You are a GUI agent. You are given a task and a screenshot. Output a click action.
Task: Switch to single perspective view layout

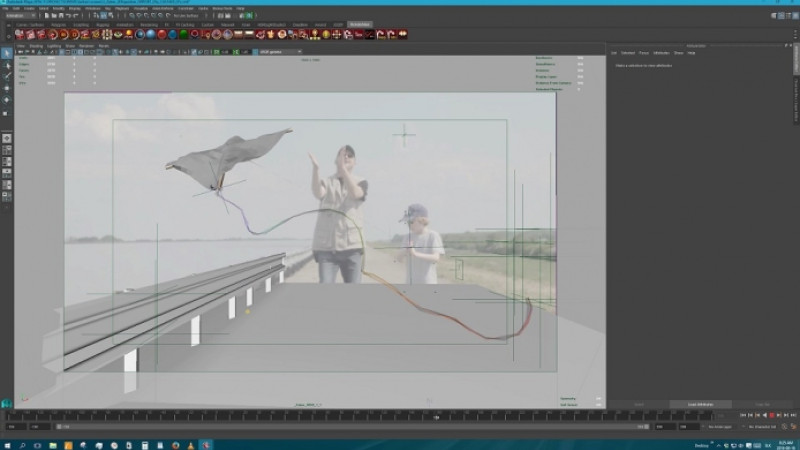pos(7,138)
